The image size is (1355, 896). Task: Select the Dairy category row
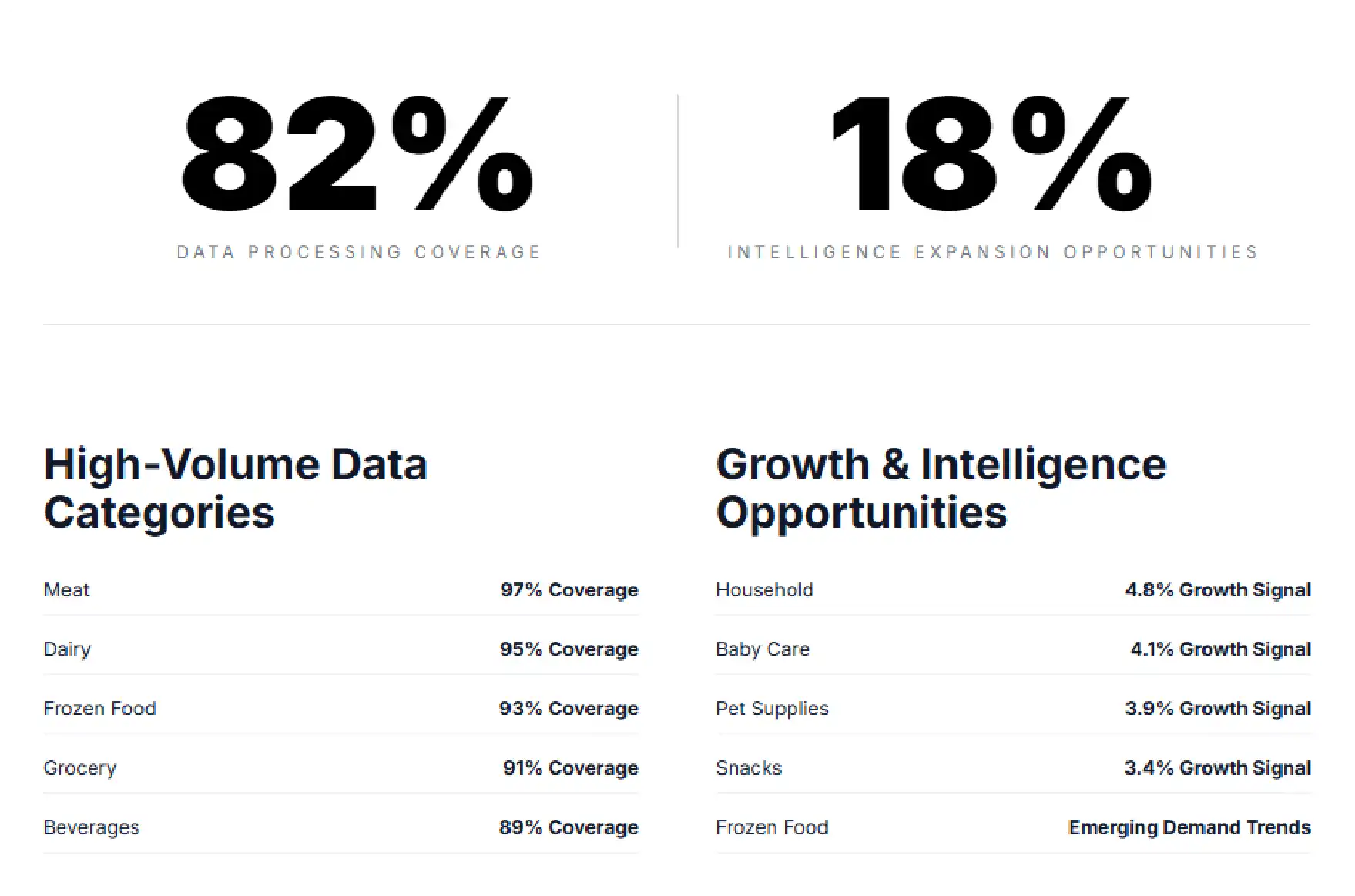coord(340,649)
